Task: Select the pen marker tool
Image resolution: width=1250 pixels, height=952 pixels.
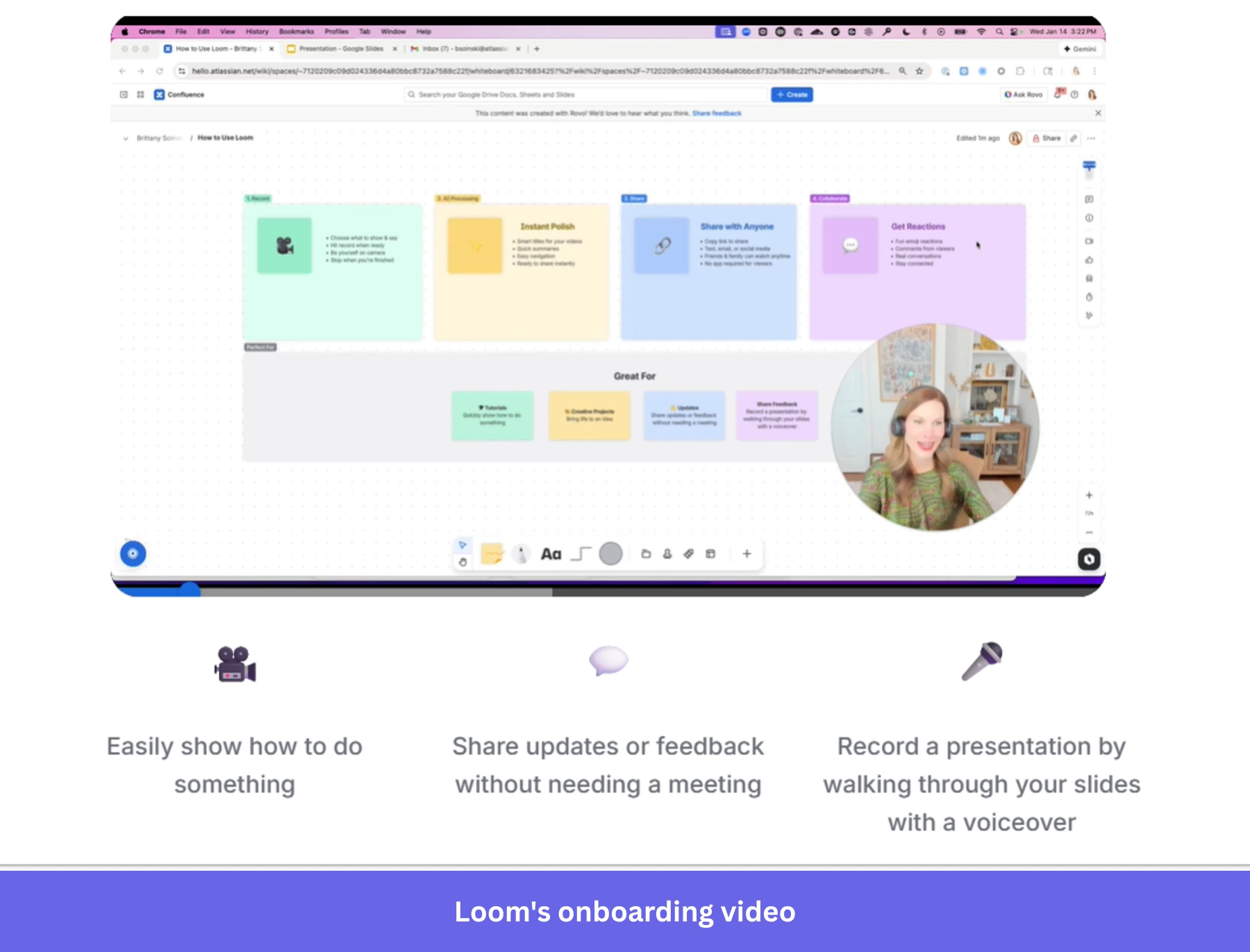Action: coord(521,553)
